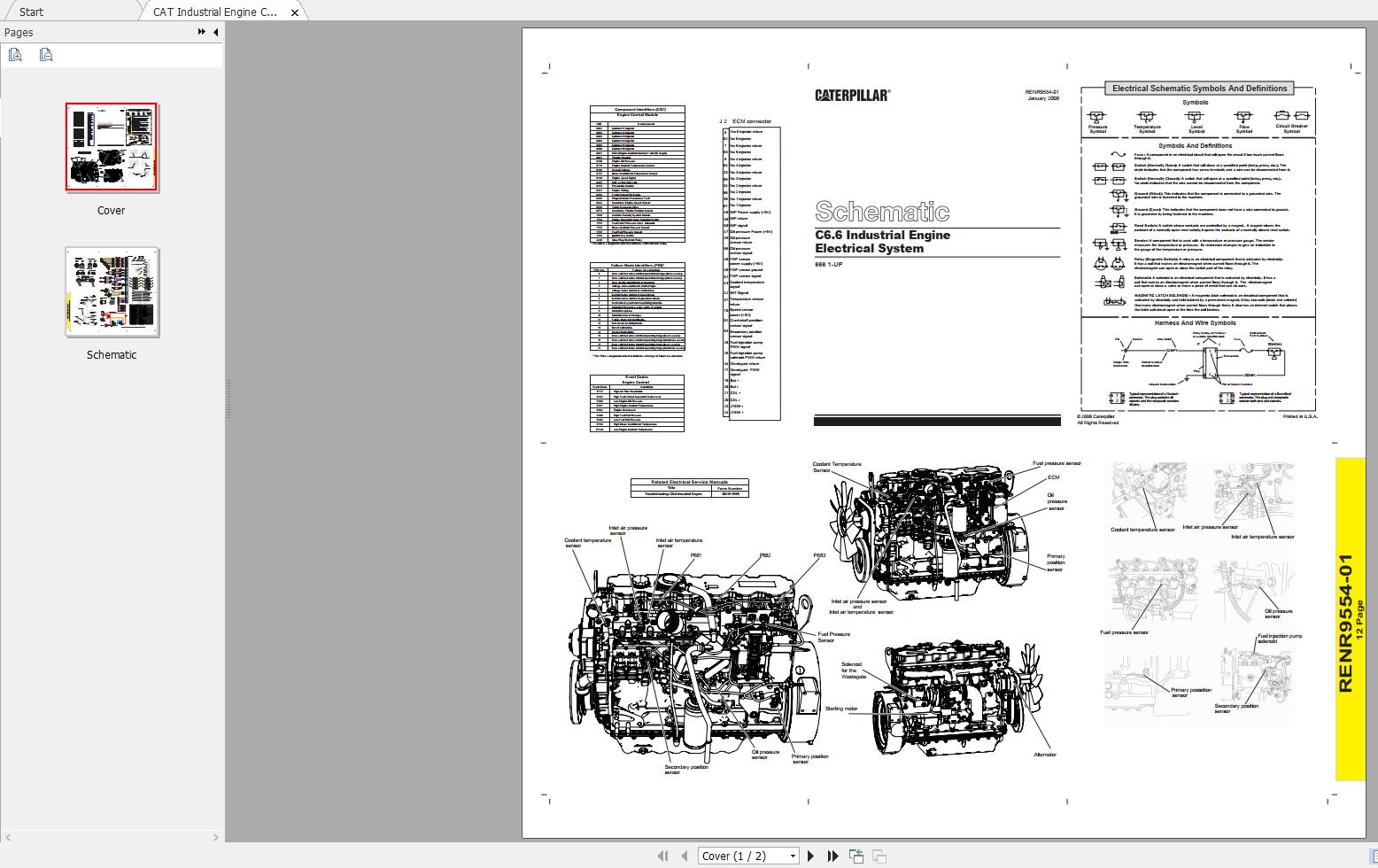This screenshot has width=1378, height=868.
Task: Click the Starting motor label
Action: coord(841,709)
